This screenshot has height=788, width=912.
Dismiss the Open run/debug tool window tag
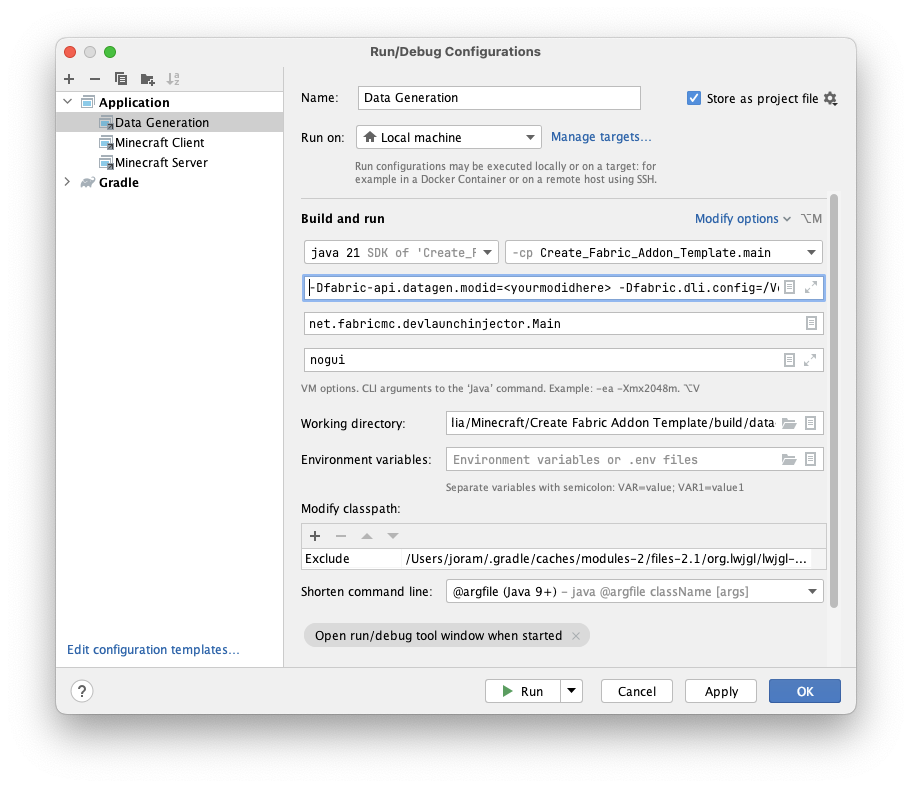576,635
